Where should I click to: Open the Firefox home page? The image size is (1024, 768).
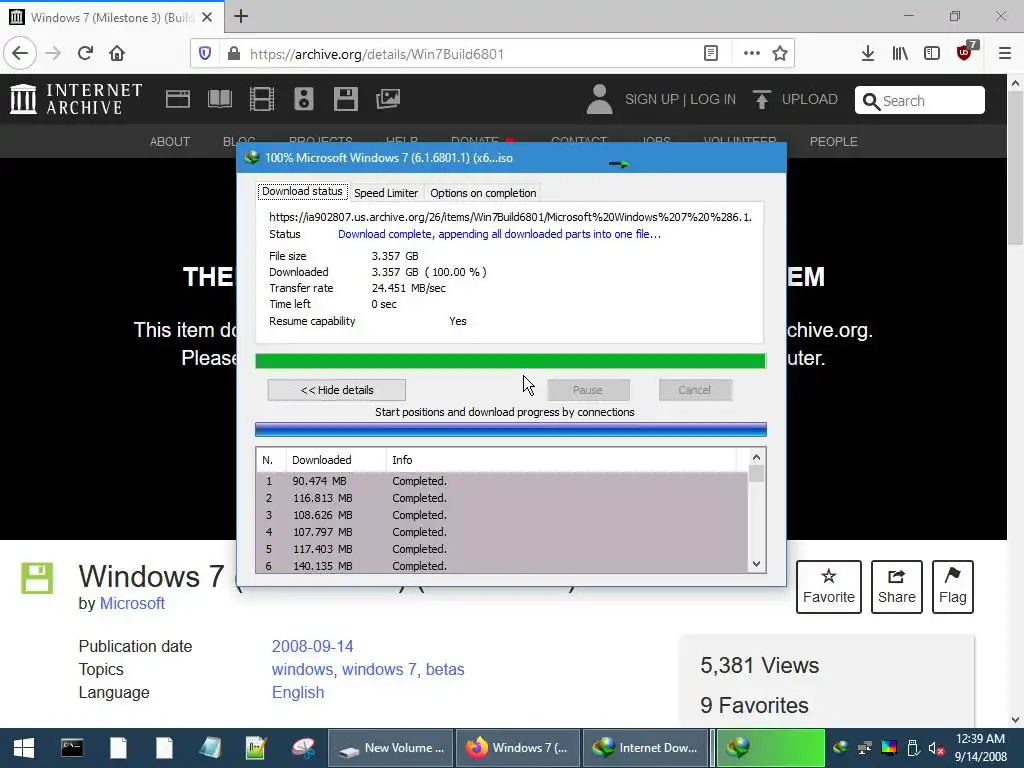pos(117,53)
